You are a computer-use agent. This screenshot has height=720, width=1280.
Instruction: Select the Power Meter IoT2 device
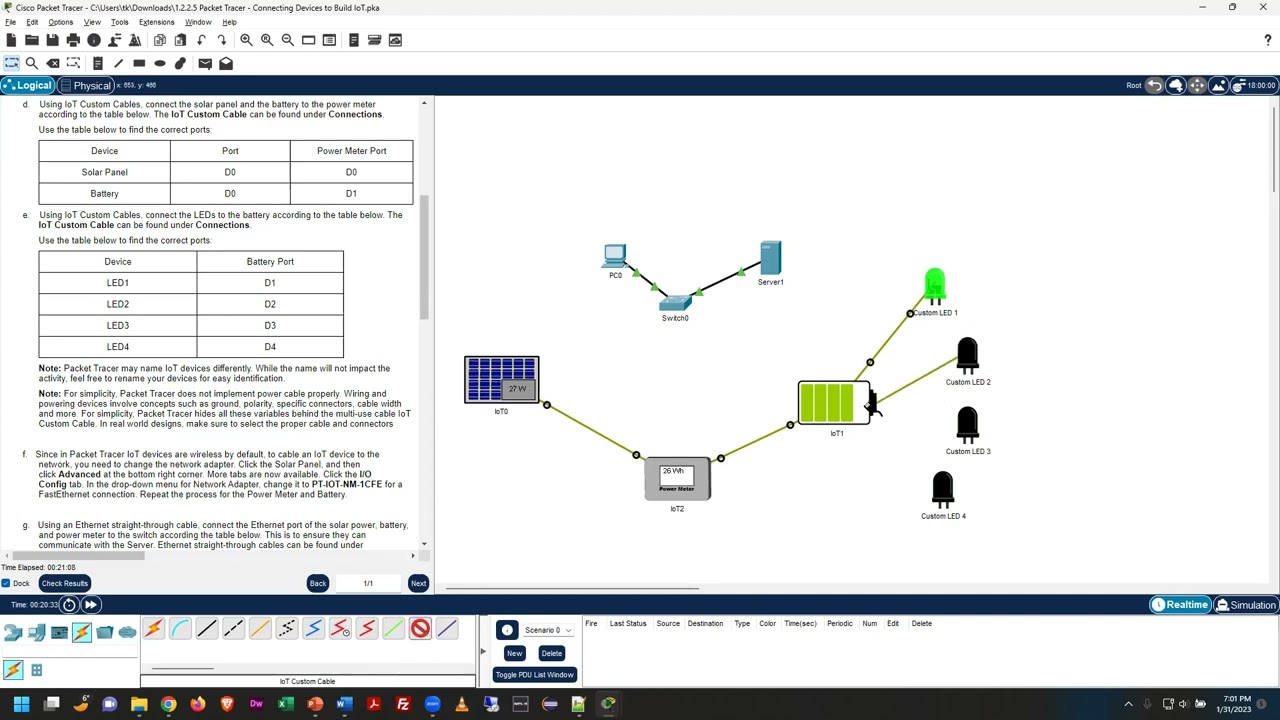click(677, 479)
